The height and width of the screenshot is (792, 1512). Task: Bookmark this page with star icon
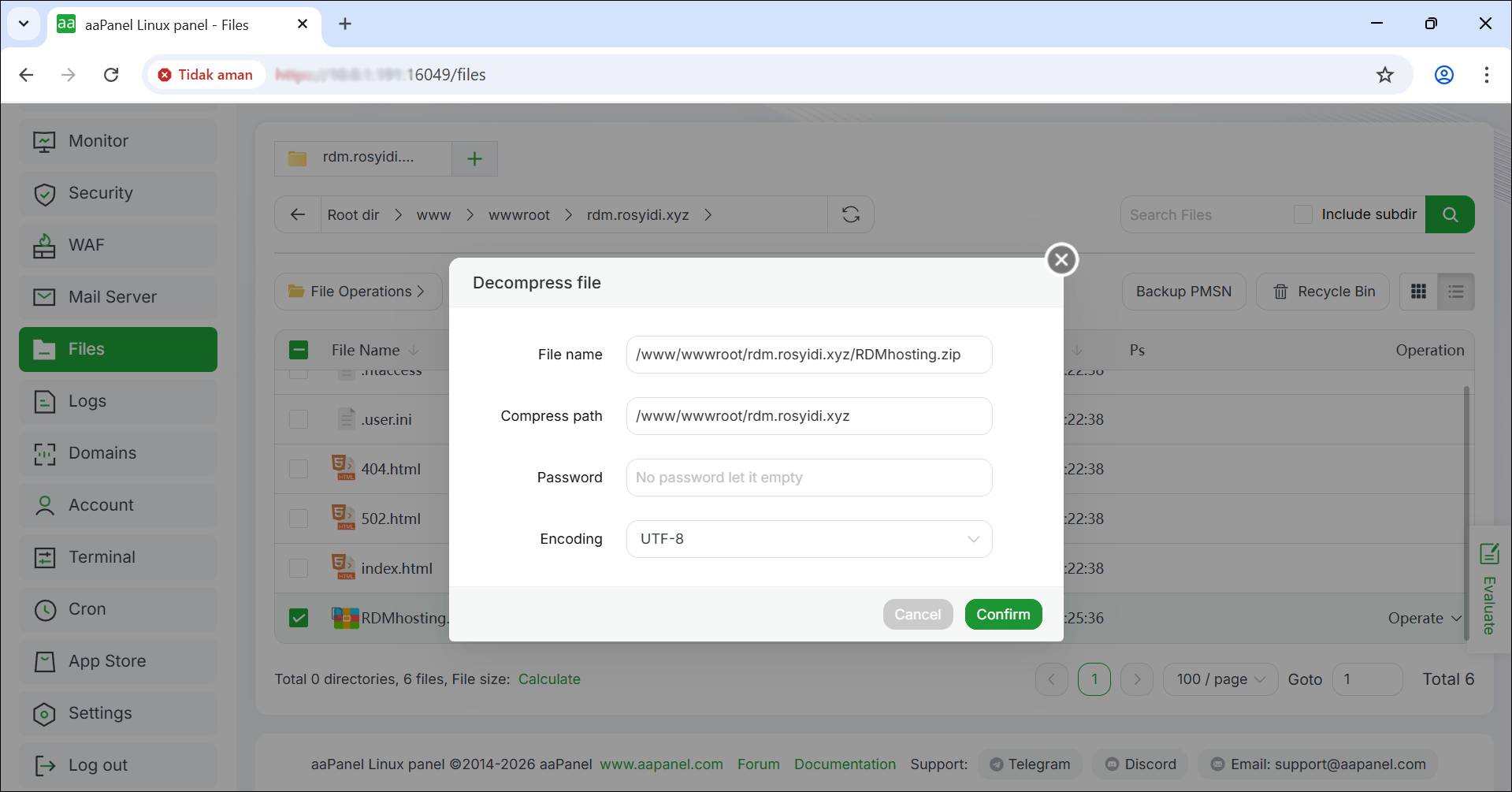click(x=1384, y=75)
